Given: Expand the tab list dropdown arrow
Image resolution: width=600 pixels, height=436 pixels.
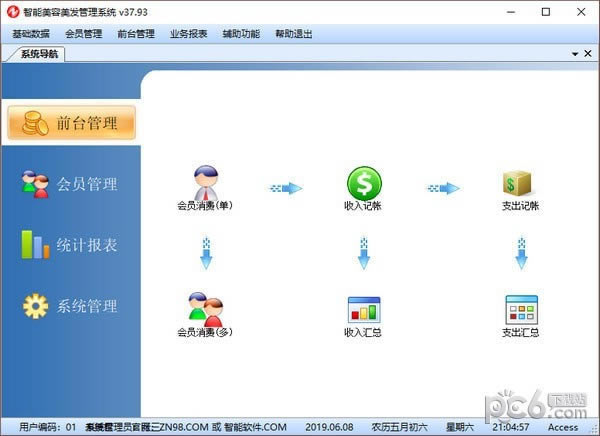Looking at the screenshot, I should tap(575, 54).
